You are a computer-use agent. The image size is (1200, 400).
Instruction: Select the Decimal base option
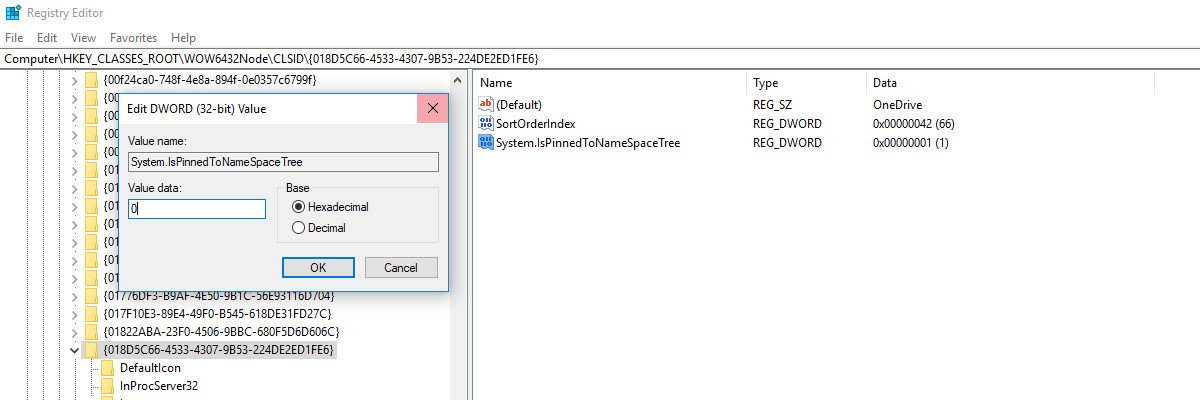coord(298,228)
